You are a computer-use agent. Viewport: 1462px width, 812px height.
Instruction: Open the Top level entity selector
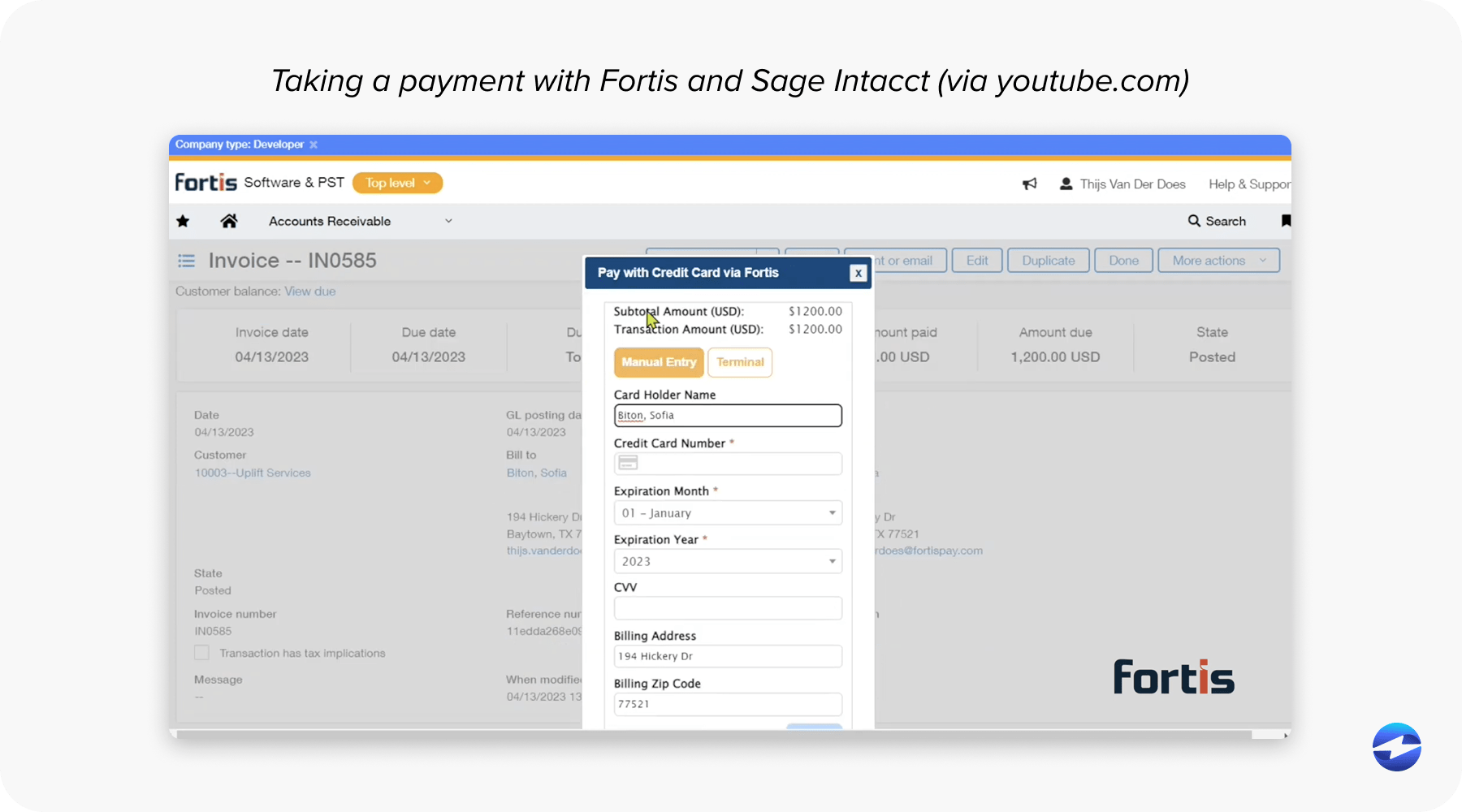(397, 183)
